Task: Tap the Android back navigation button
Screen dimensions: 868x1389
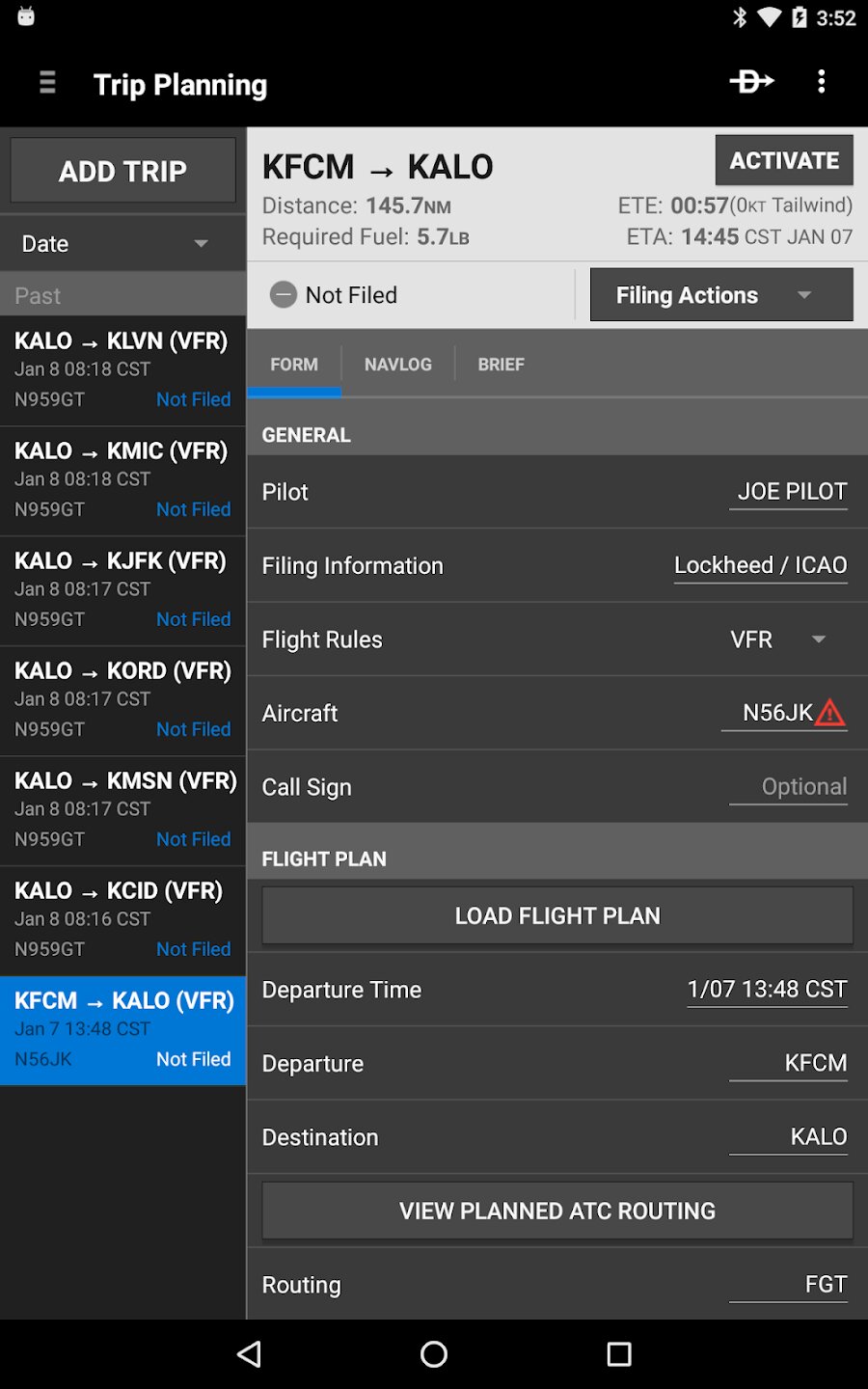Action: tap(250, 1354)
